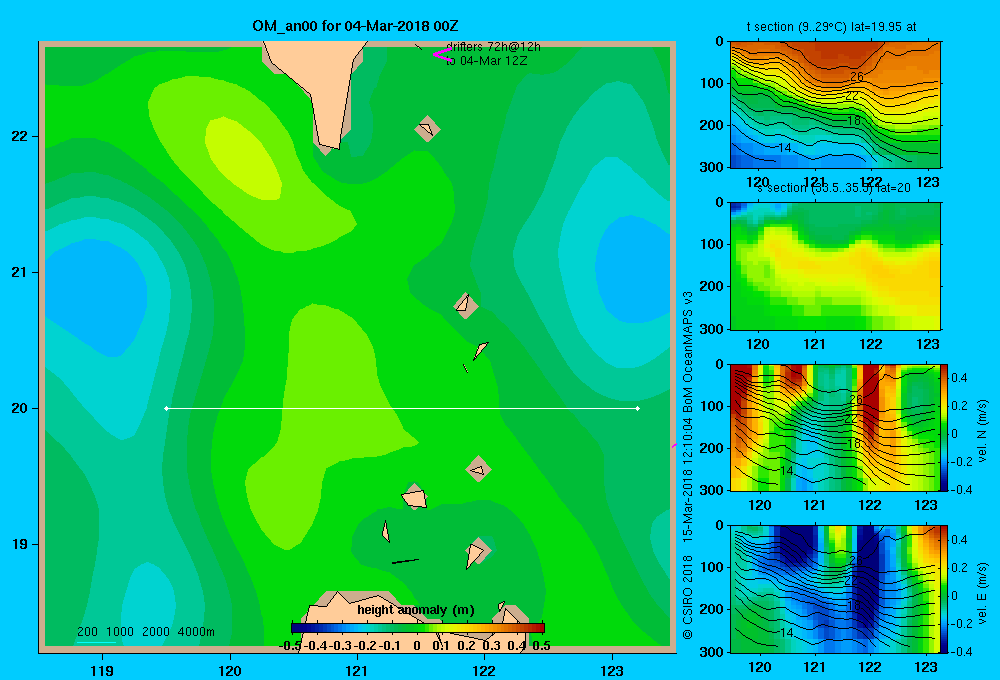Click the left endpoint of the white section line

click(166, 408)
